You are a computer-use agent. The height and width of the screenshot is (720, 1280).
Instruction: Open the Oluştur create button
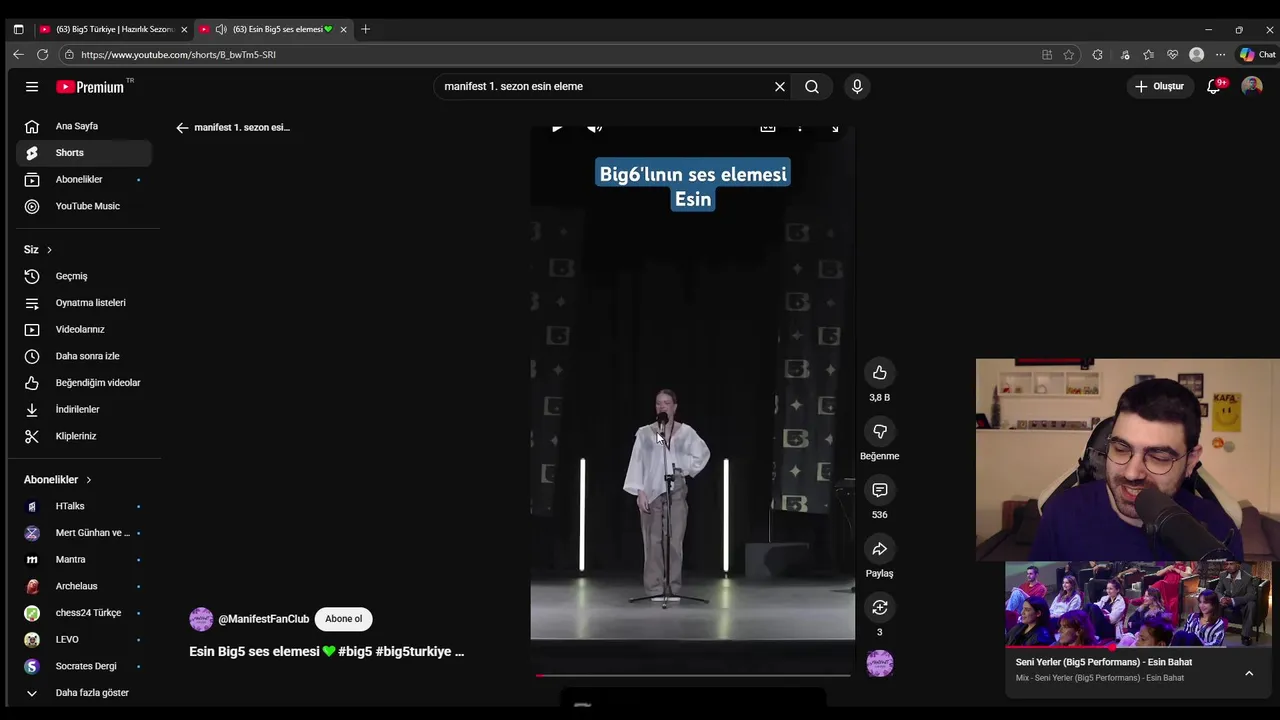1160,87
